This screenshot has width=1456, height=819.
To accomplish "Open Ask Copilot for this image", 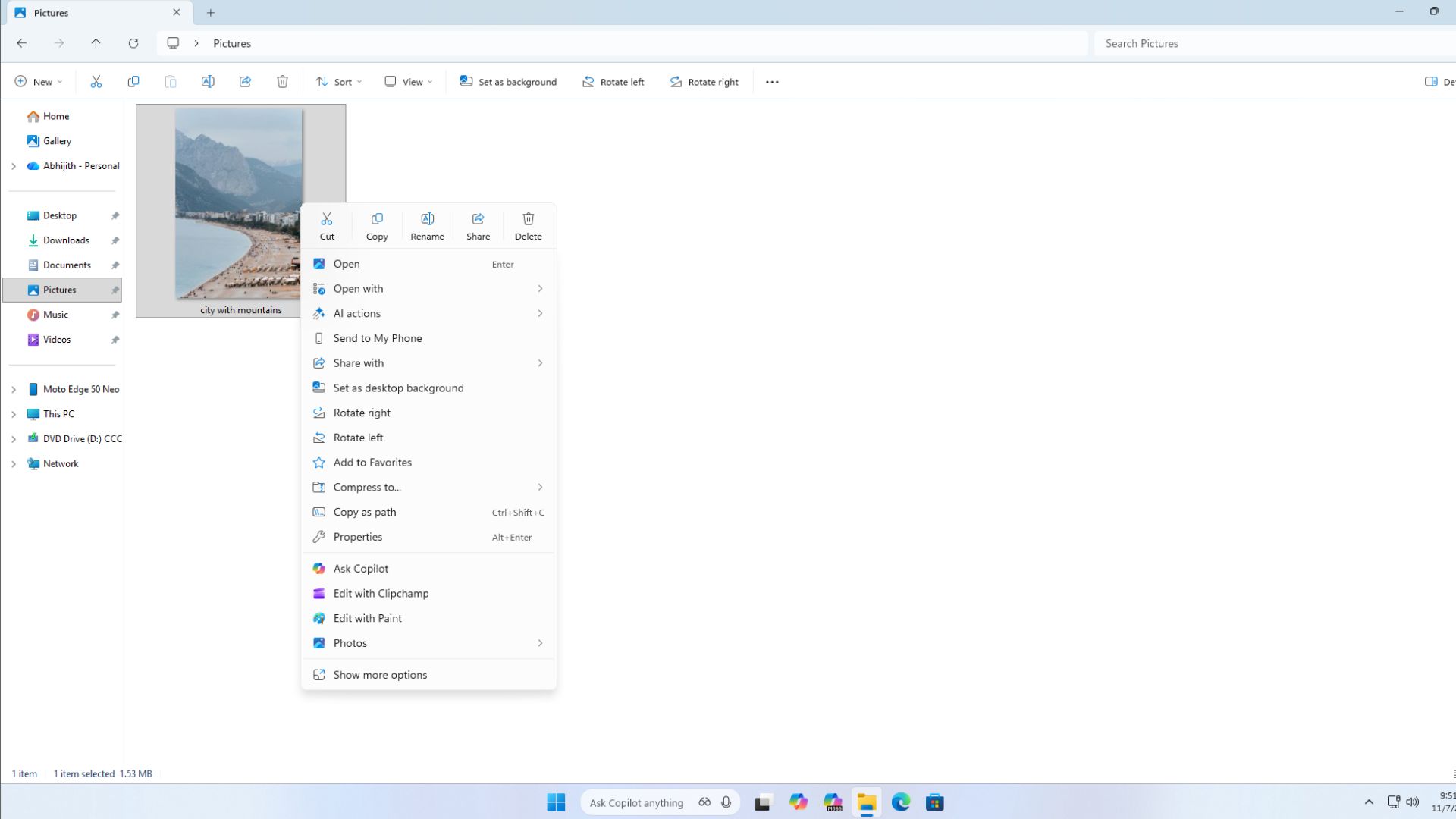I will click(x=361, y=568).
